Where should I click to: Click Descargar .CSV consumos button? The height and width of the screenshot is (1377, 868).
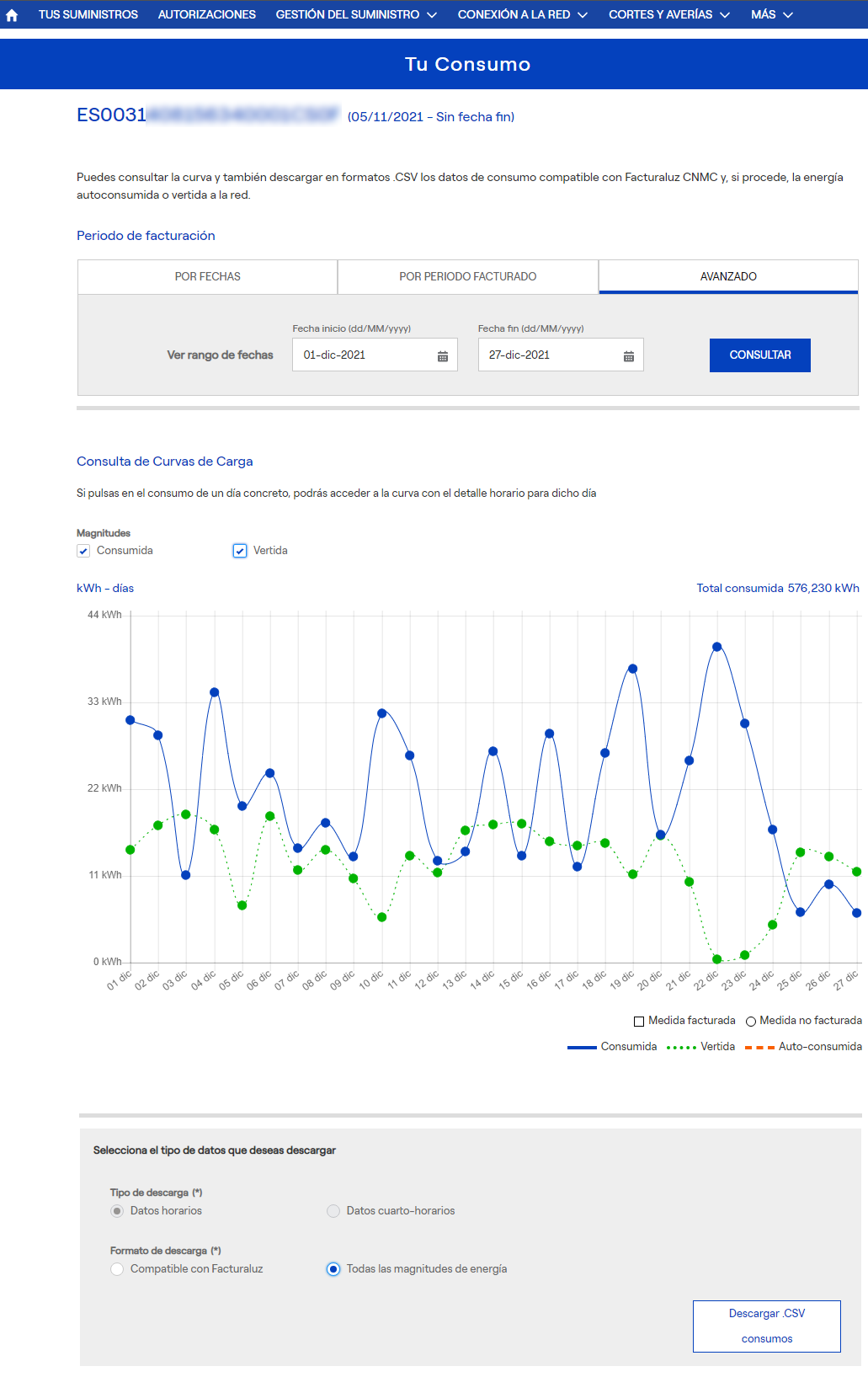pyautogui.click(x=766, y=1326)
